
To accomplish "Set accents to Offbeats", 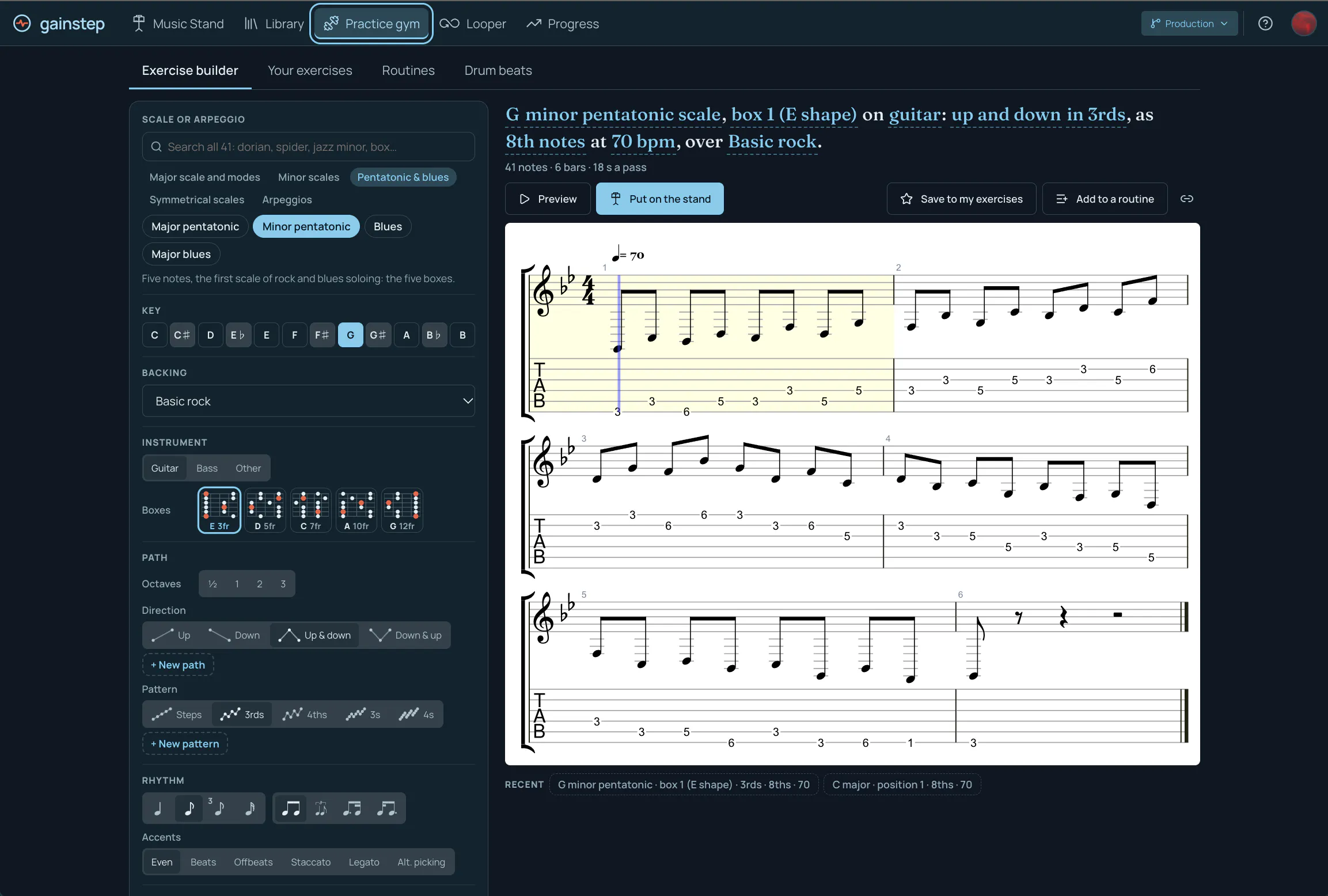I will point(253,862).
